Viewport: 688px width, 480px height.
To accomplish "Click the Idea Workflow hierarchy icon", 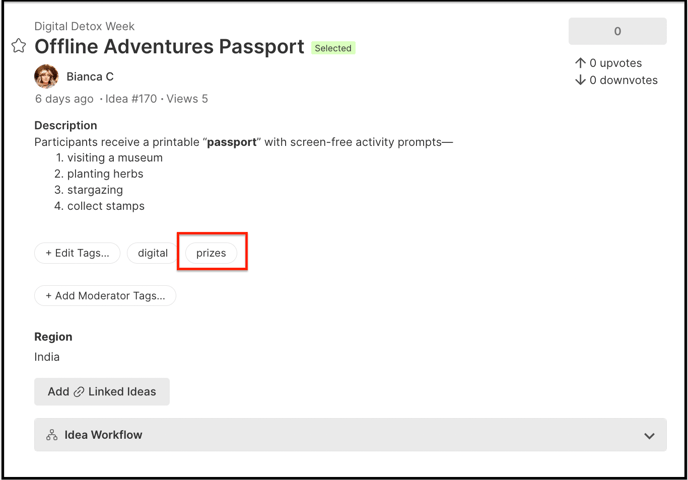I will (x=52, y=435).
